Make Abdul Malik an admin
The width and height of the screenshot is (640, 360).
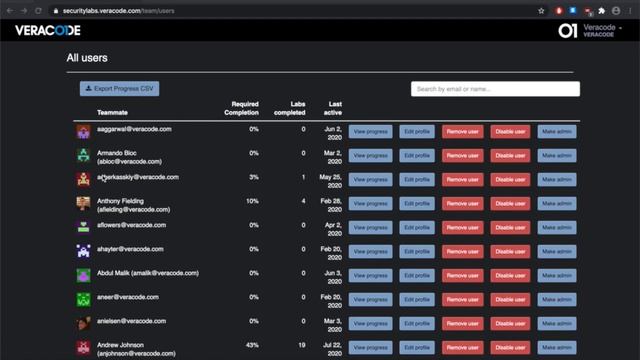tap(557, 276)
